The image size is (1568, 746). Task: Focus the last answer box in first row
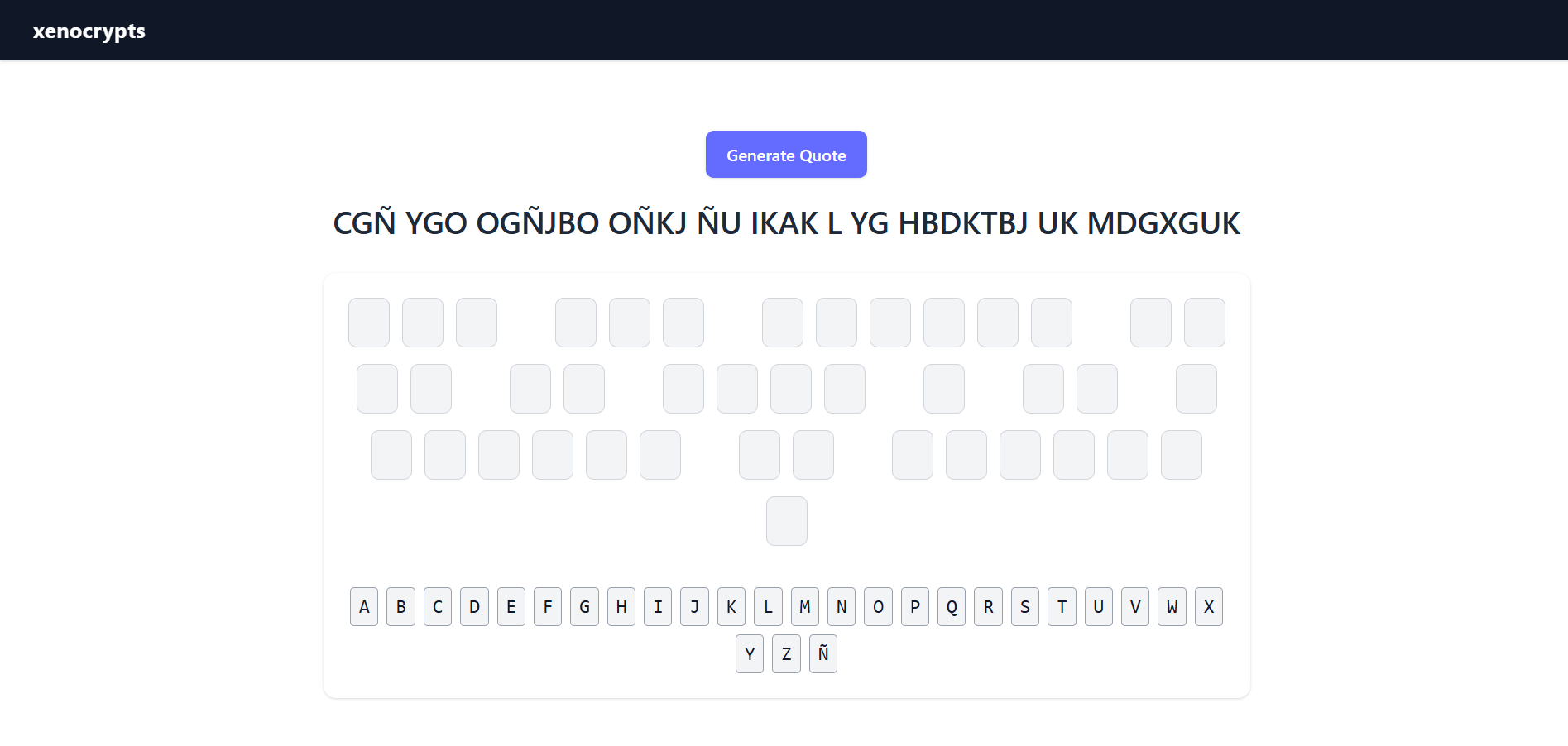tap(1205, 323)
